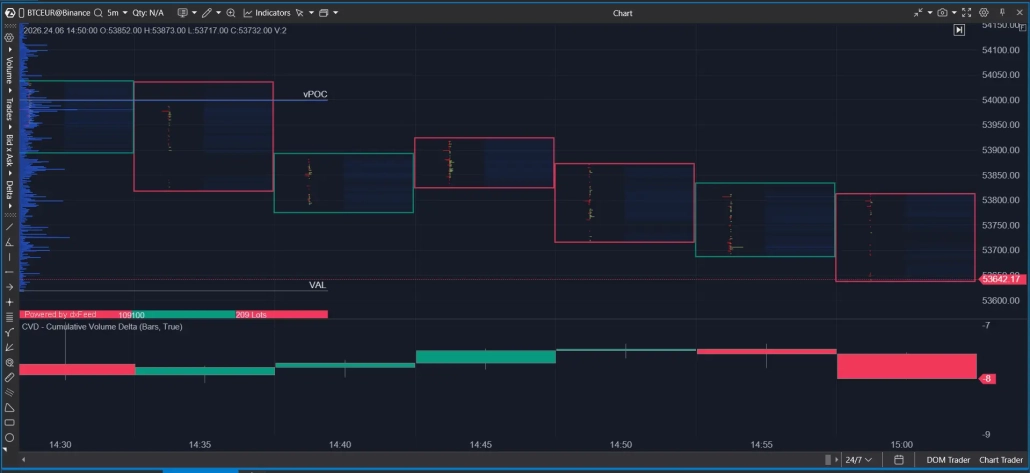Select the rectangle shape tool
Viewport: 1030px width, 473px height.
coord(9,423)
